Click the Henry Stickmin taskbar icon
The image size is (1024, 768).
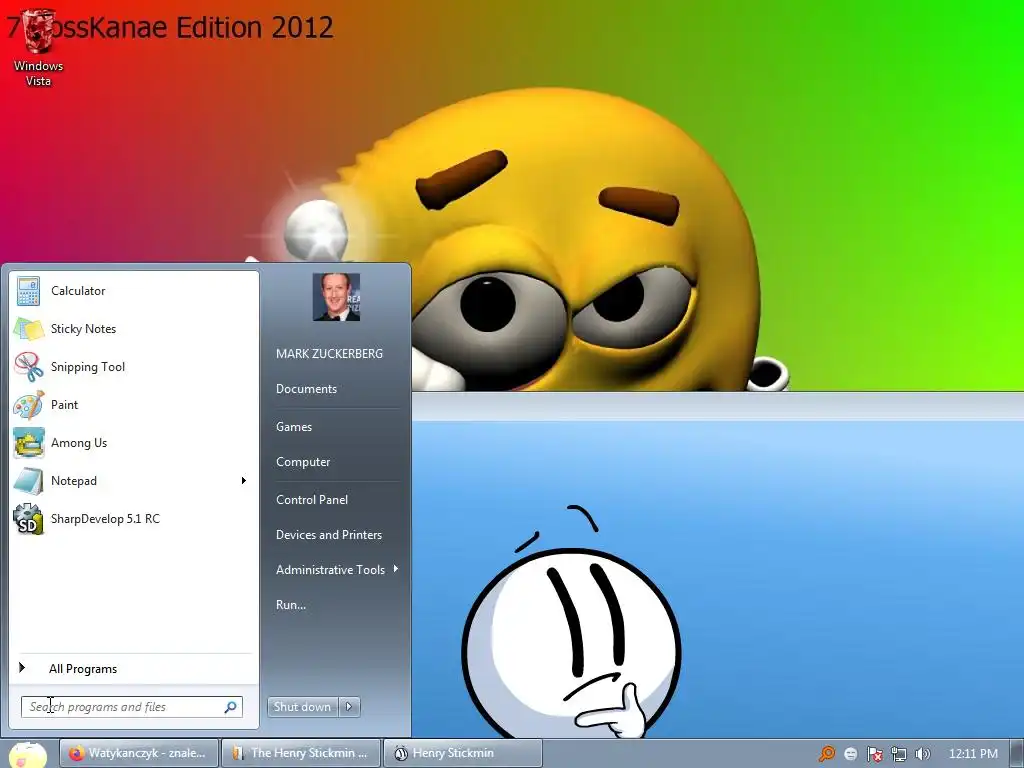(x=401, y=753)
